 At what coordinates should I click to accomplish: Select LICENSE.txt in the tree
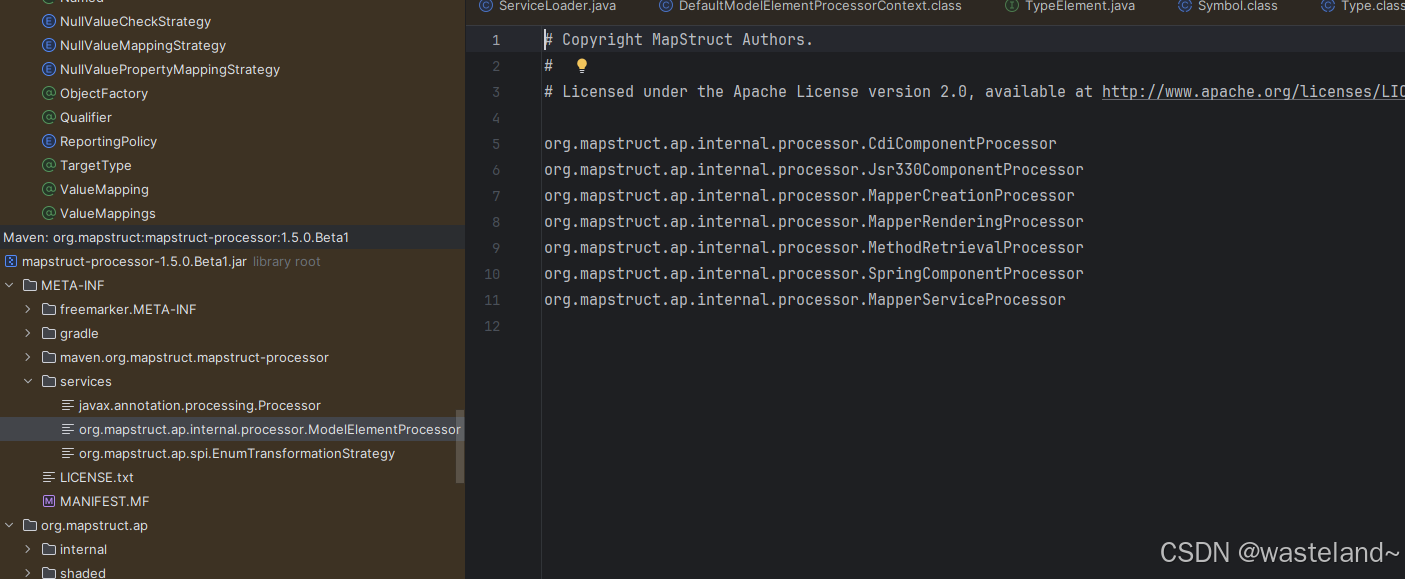click(97, 477)
